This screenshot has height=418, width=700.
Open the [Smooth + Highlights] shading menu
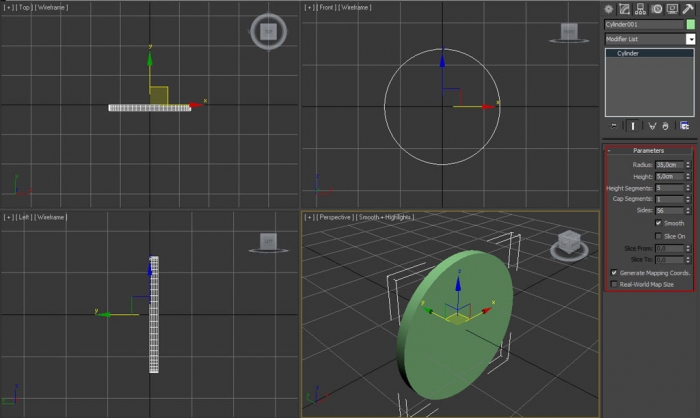click(385, 217)
